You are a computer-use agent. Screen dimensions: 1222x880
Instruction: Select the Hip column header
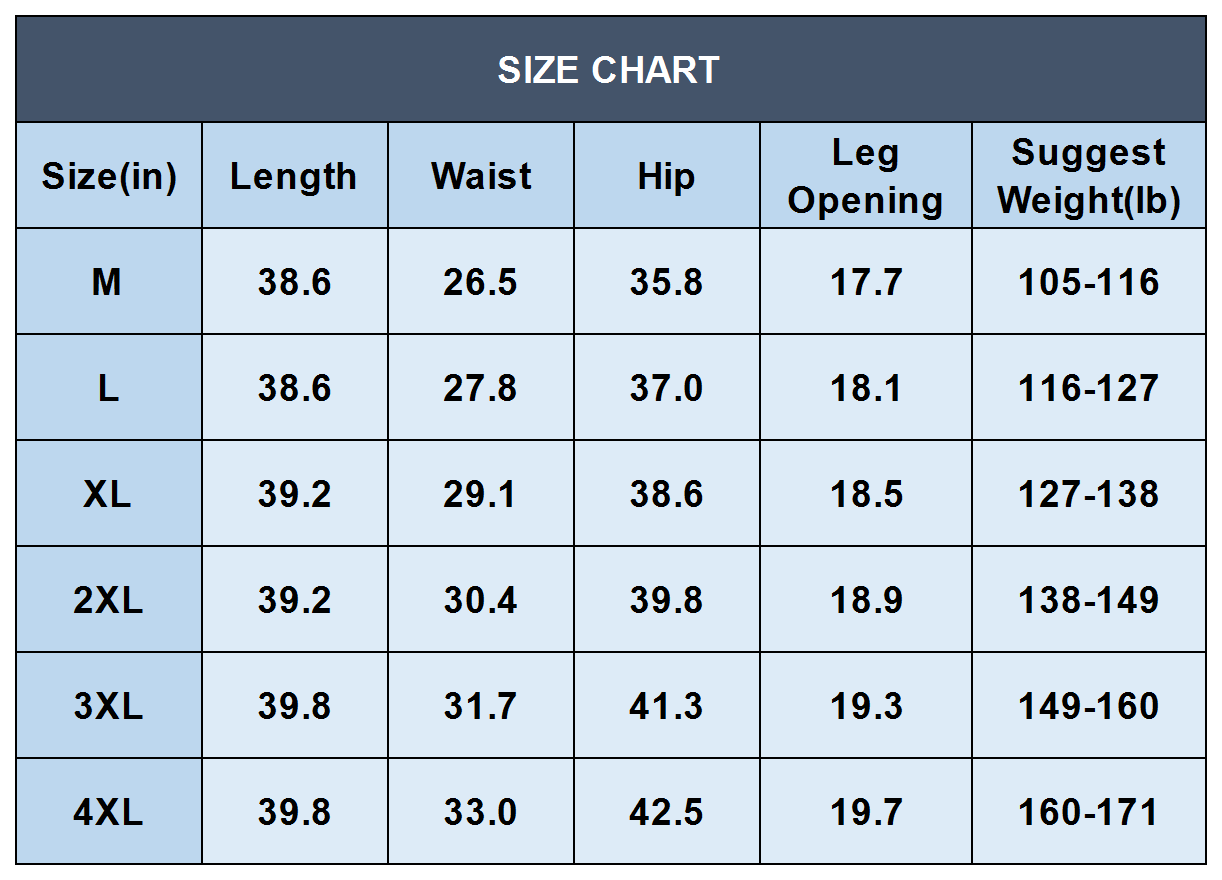point(666,177)
